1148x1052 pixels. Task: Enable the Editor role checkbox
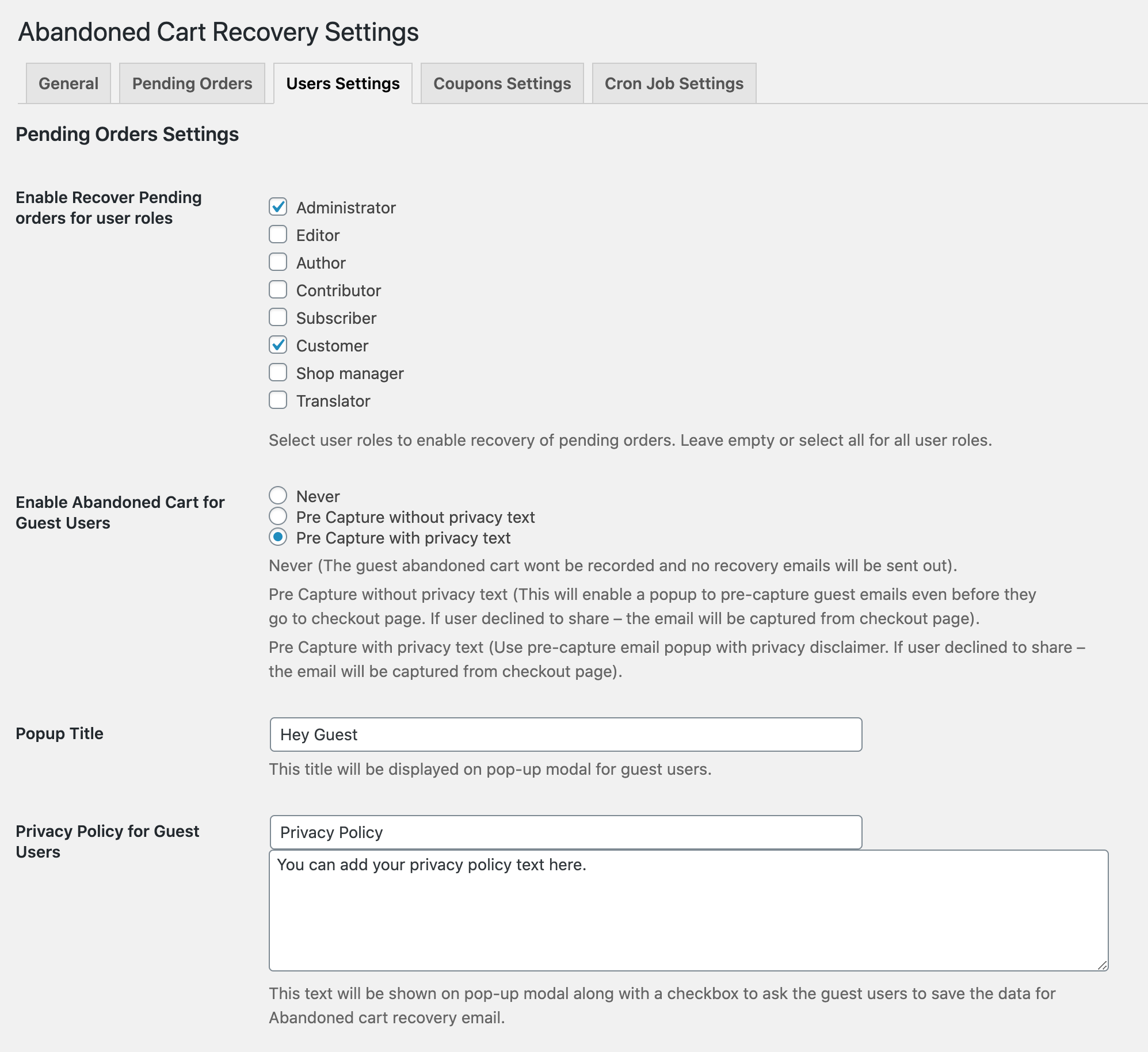[x=278, y=234]
